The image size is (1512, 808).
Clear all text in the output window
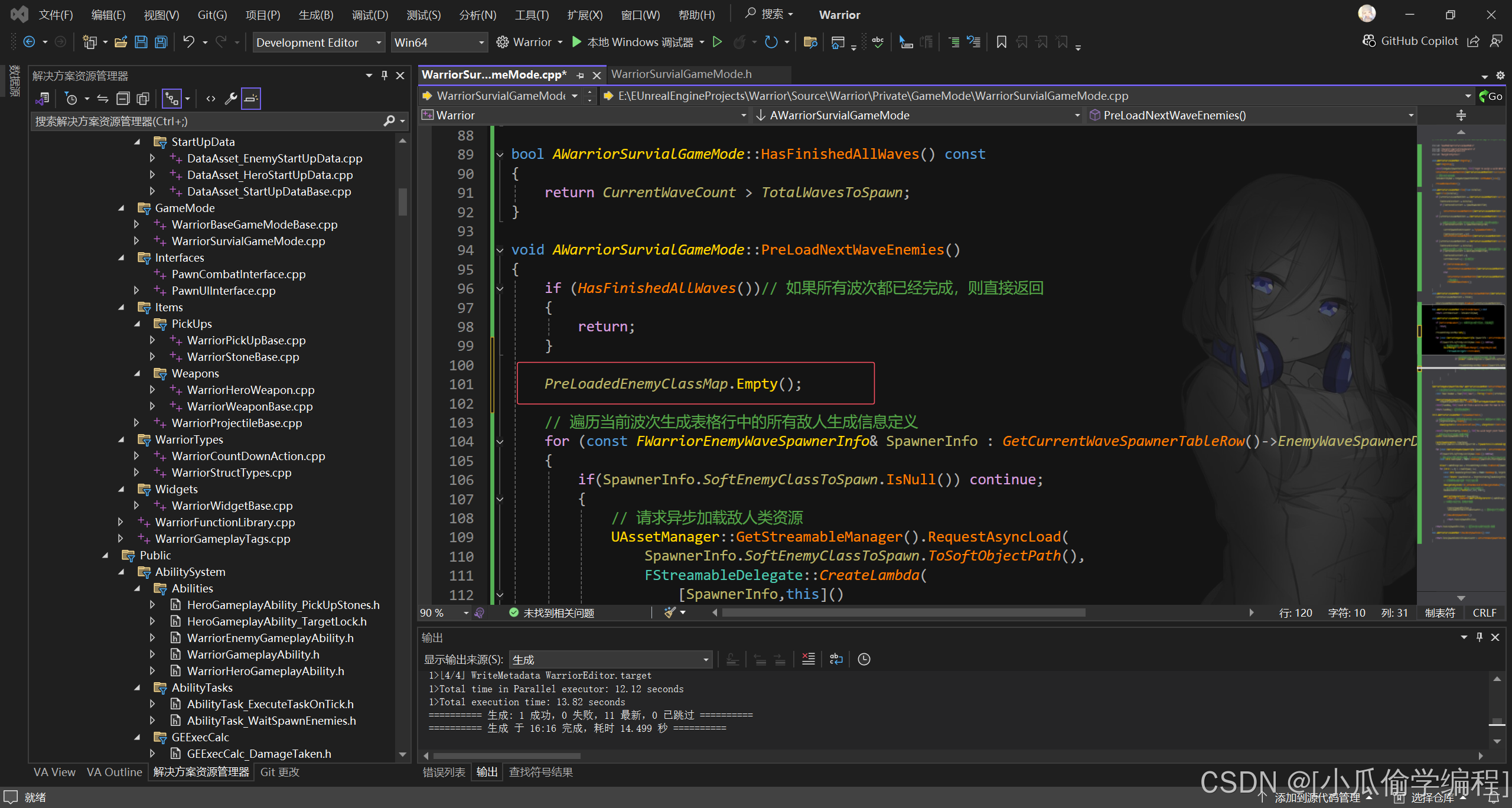(x=808, y=659)
